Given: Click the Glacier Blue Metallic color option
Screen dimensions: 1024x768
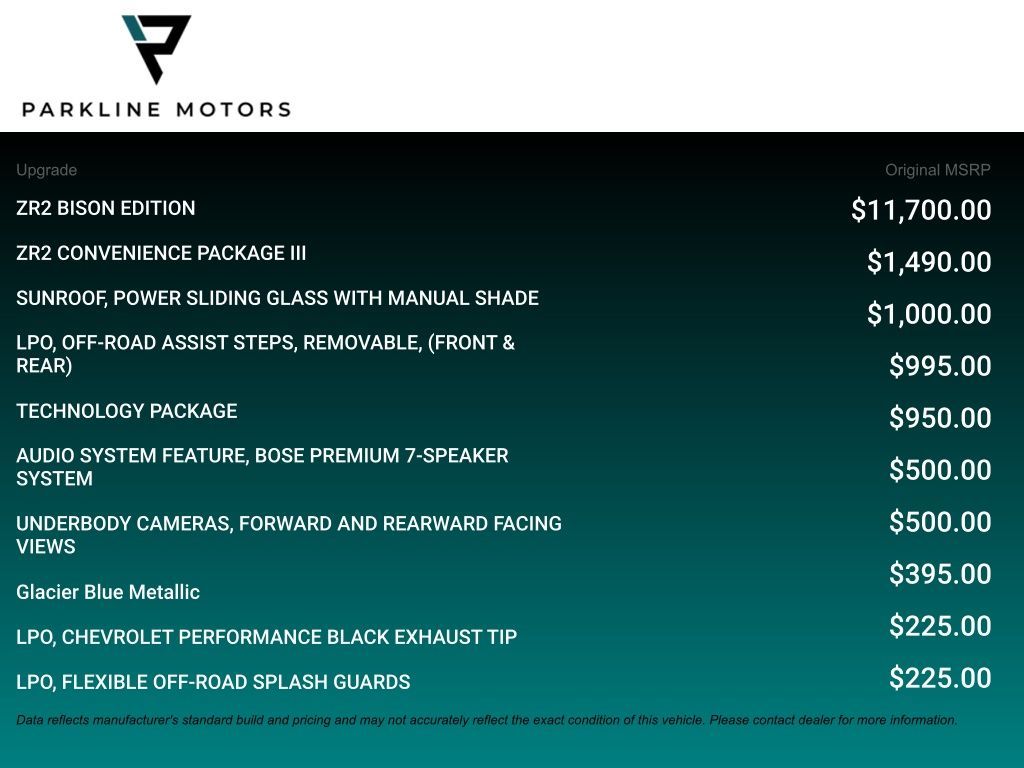Looking at the screenshot, I should pos(108,592).
